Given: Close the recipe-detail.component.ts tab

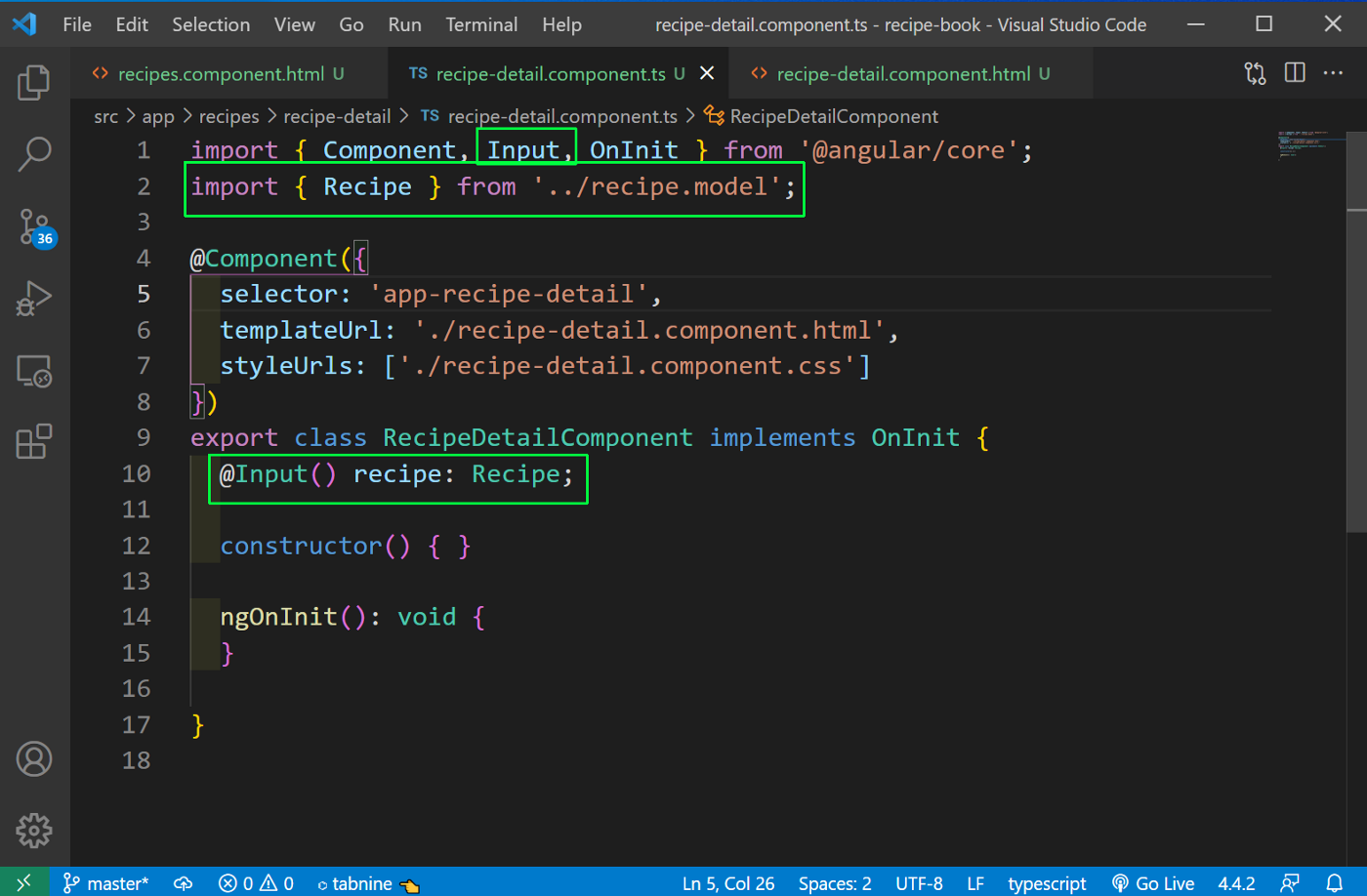Looking at the screenshot, I should point(707,73).
